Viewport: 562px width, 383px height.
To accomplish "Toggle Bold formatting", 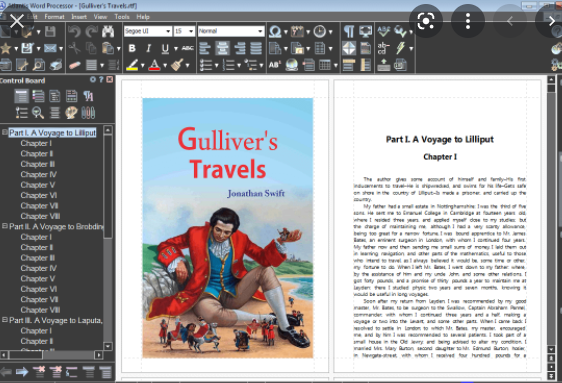I will coord(132,48).
